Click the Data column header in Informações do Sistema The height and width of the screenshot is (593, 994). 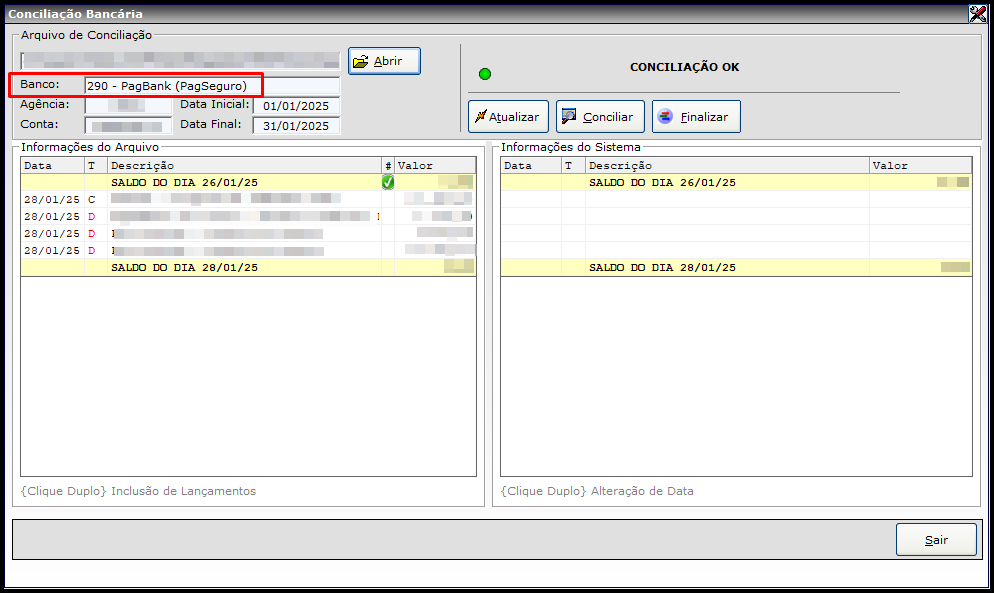[531, 166]
